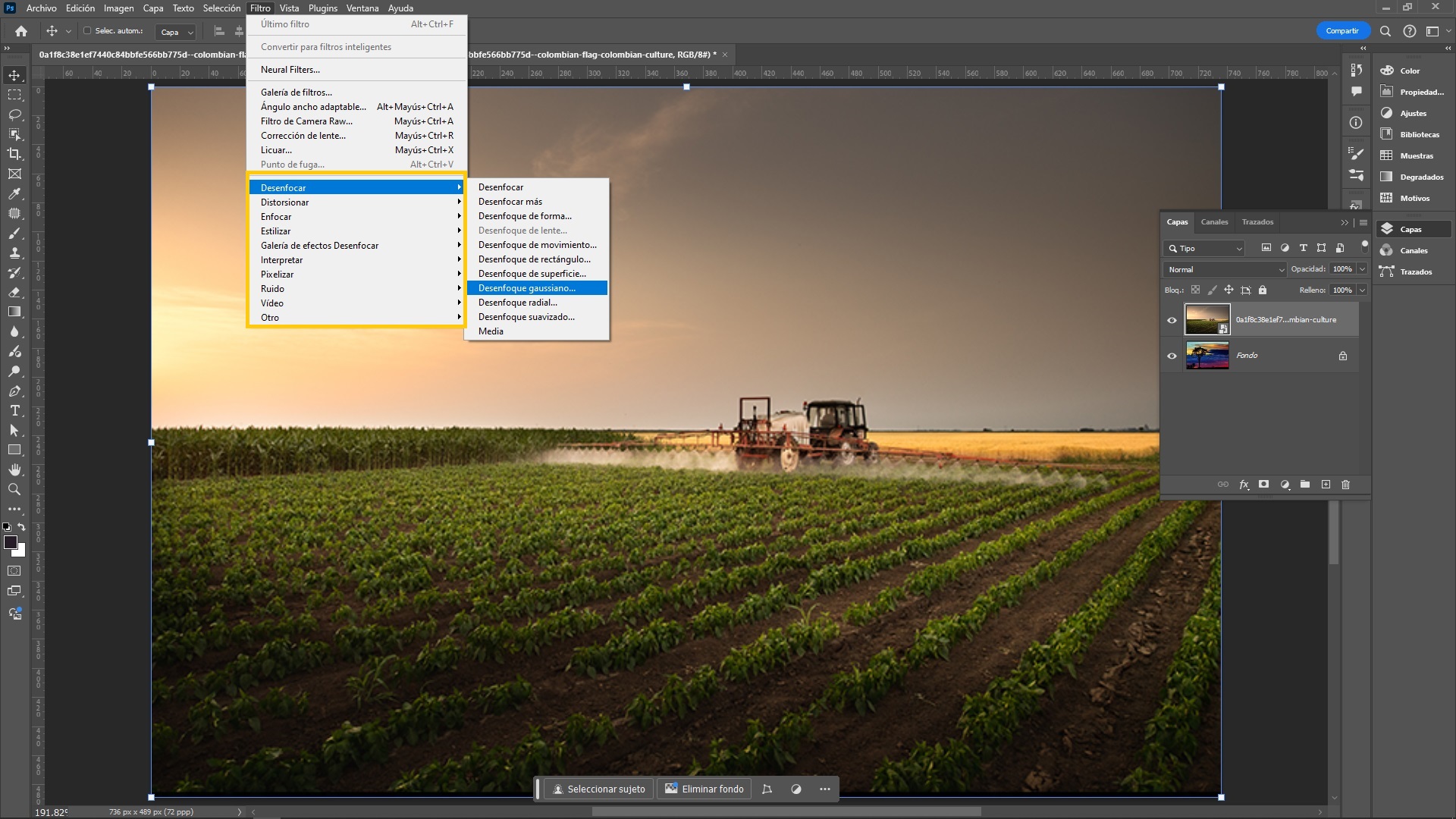Hide the 0a1f8c38e1ef7...mbian-culture layer
This screenshot has height=819, width=1456.
tap(1172, 320)
